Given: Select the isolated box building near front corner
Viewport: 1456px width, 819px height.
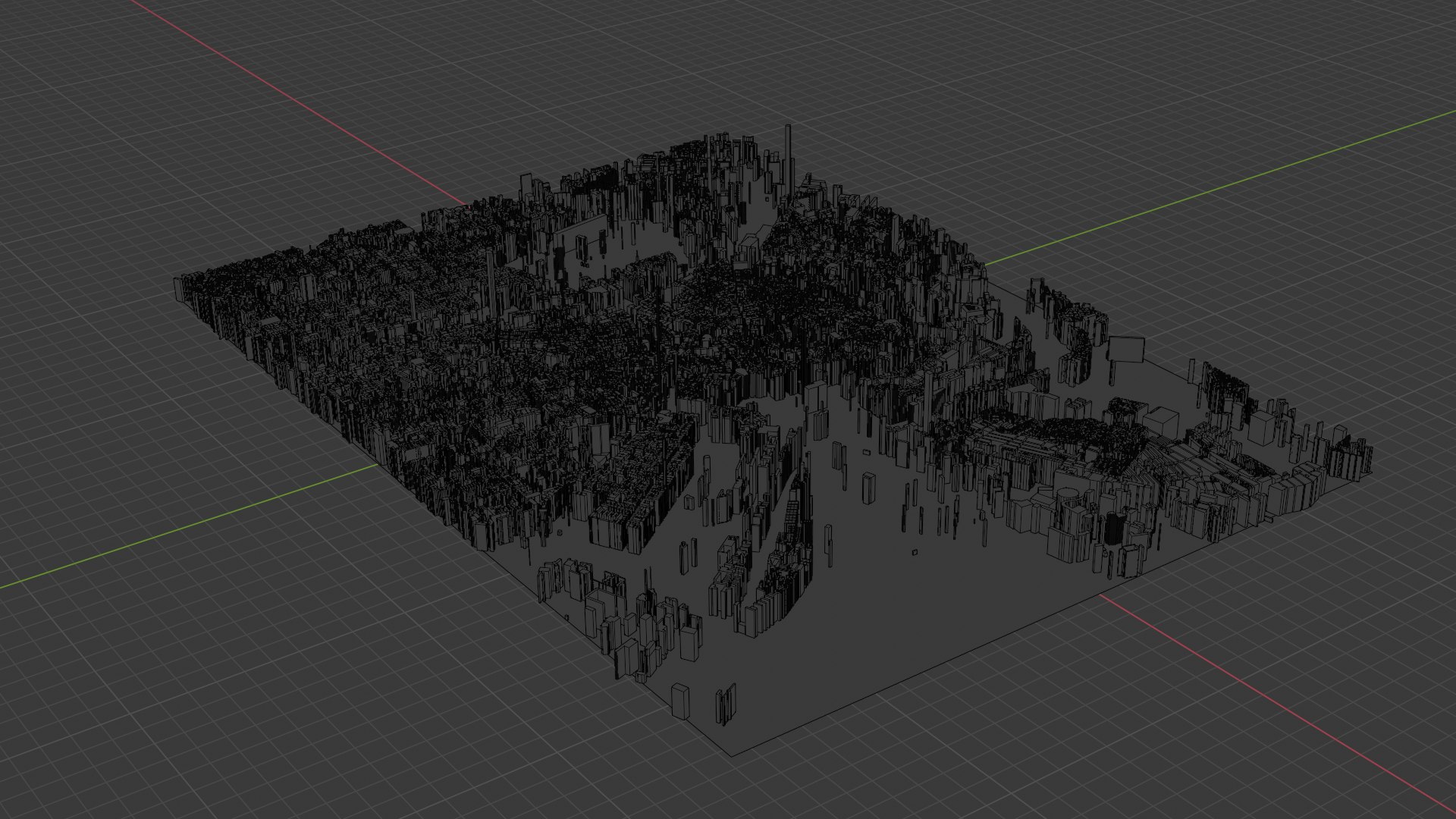Looking at the screenshot, I should pos(680,701).
